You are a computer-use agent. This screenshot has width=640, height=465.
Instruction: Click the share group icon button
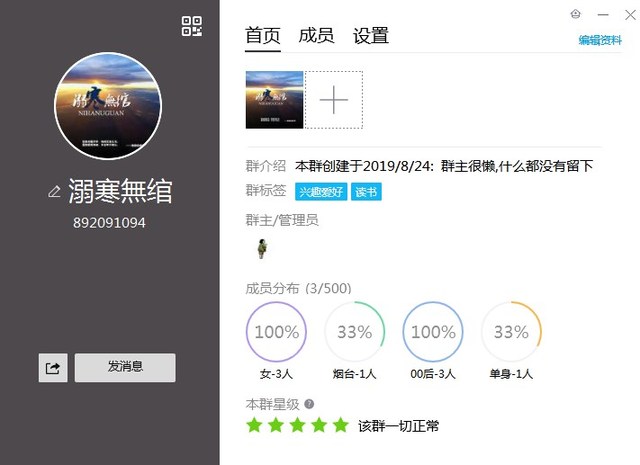(x=53, y=368)
